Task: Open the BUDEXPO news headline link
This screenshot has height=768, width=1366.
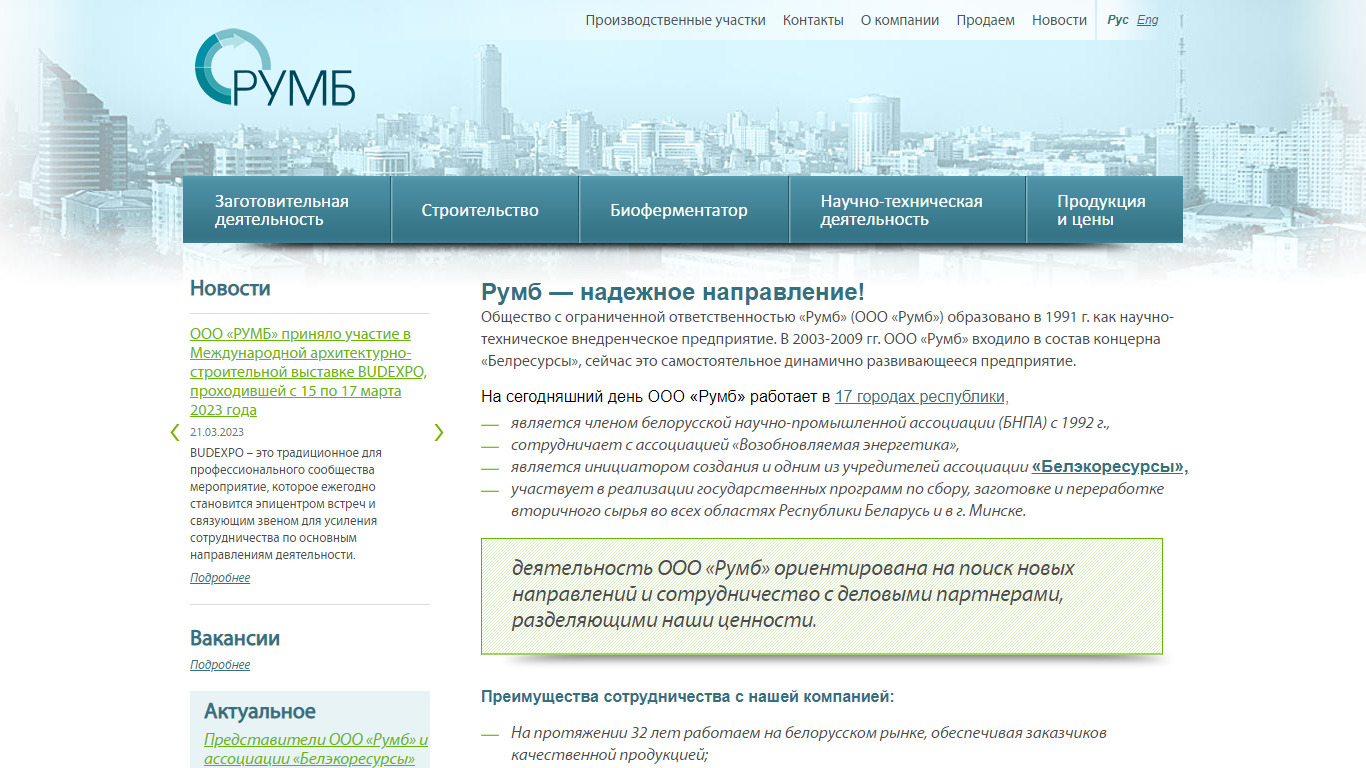Action: tap(308, 372)
